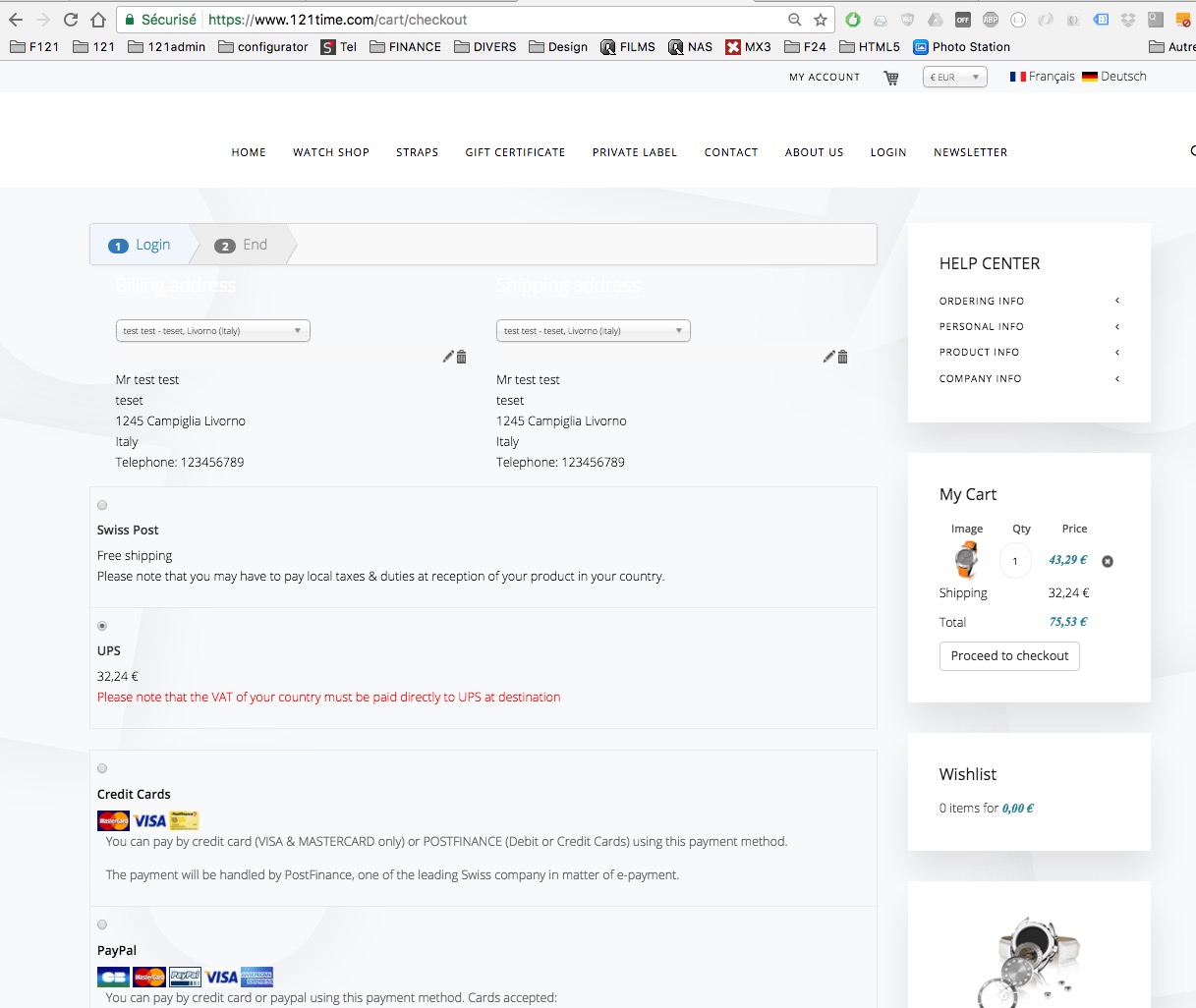Open the Tel bookmark
The image size is (1196, 1008).
point(338,46)
